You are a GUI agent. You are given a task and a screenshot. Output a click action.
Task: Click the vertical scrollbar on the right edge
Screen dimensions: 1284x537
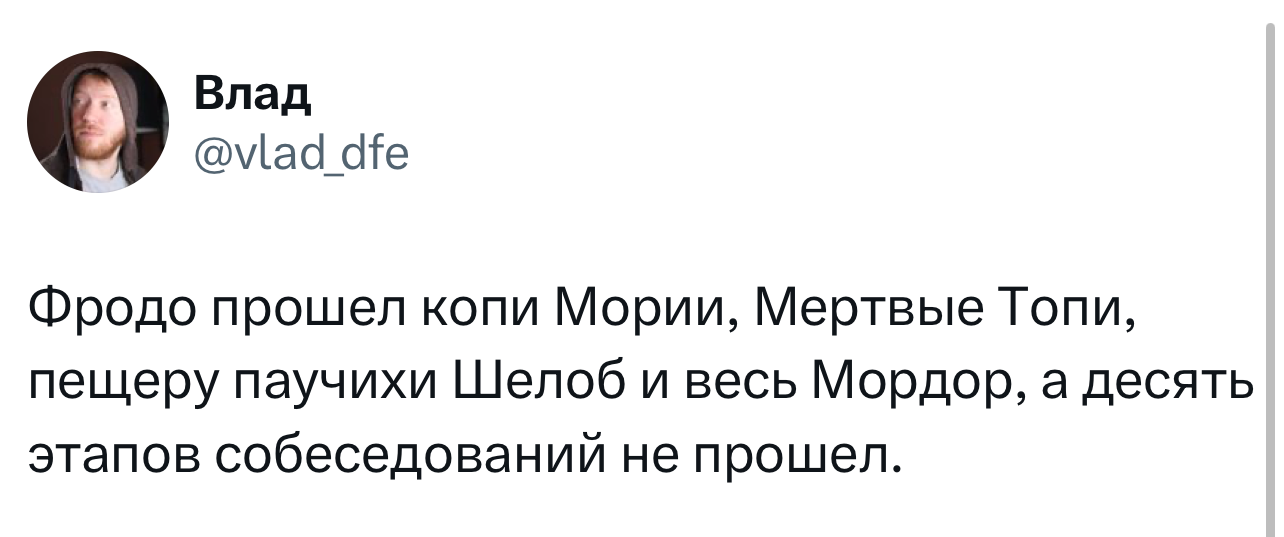(1270, 268)
